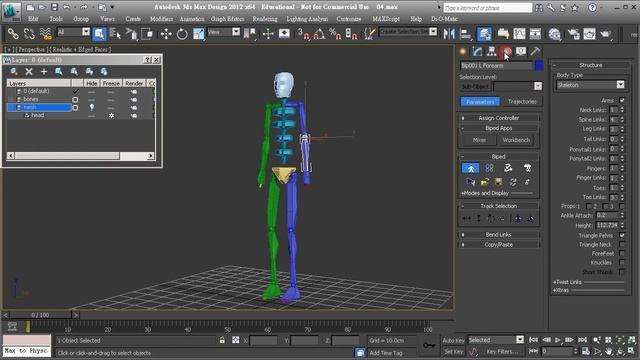
Task: Enable Biped Mixer Mode icon
Action: tap(527, 168)
